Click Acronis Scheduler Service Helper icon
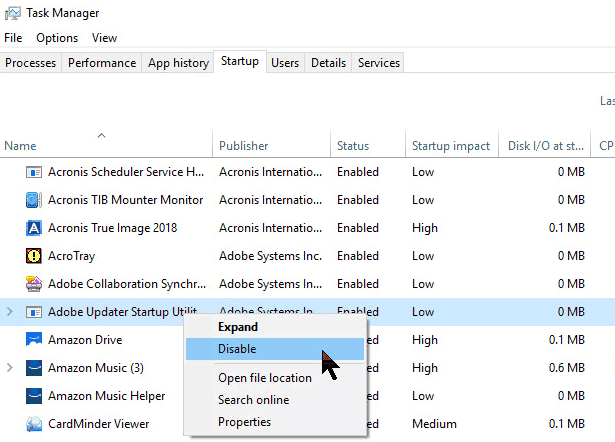The image size is (615, 442). (34, 172)
